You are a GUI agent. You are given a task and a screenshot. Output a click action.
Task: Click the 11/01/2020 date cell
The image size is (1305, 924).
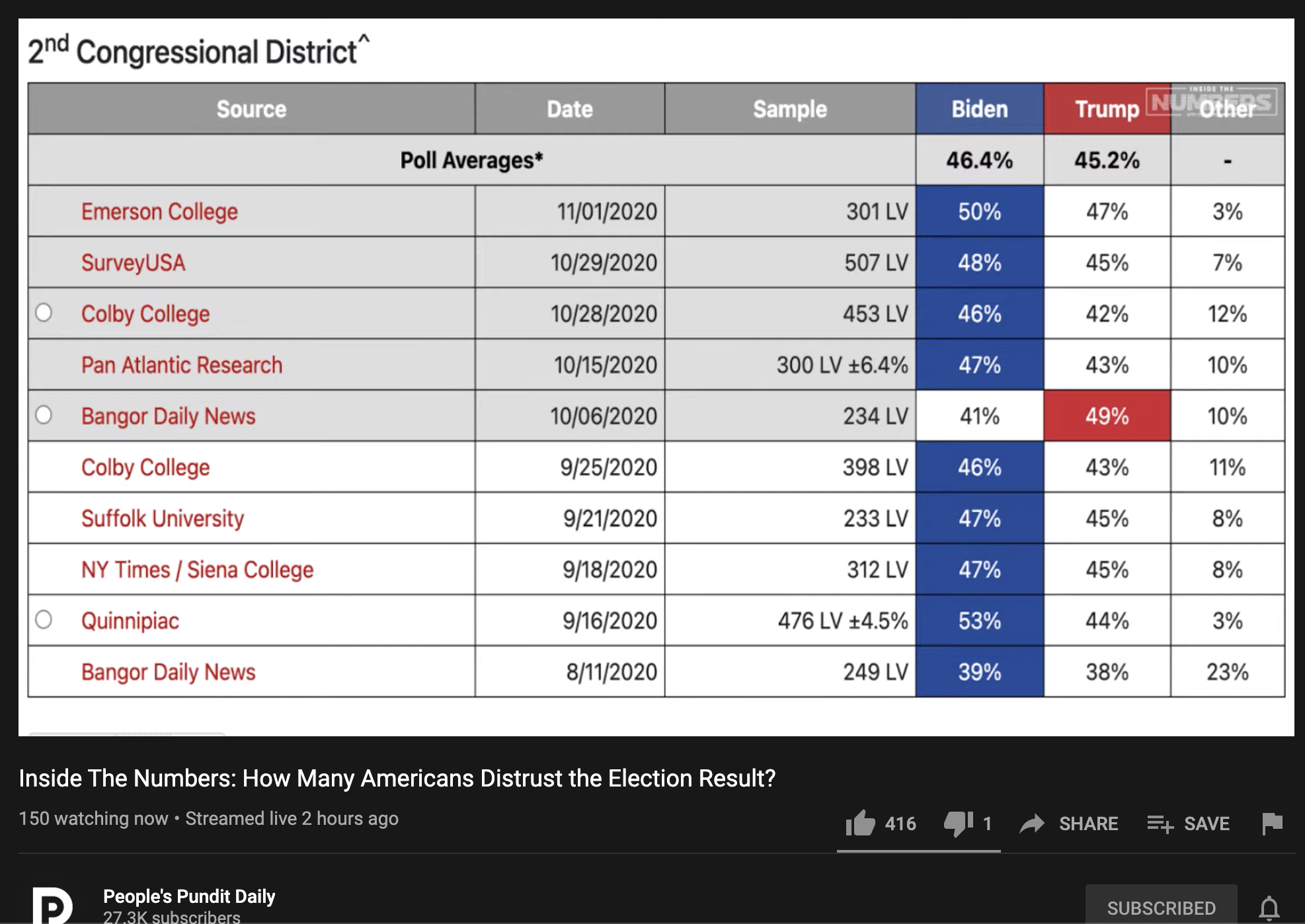tap(570, 212)
